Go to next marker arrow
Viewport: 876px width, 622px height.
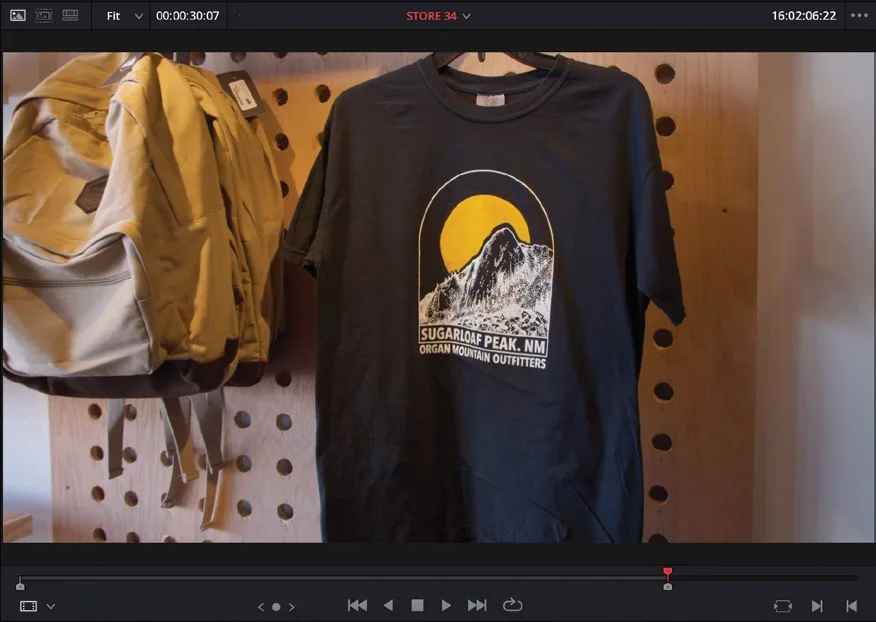pos(291,606)
